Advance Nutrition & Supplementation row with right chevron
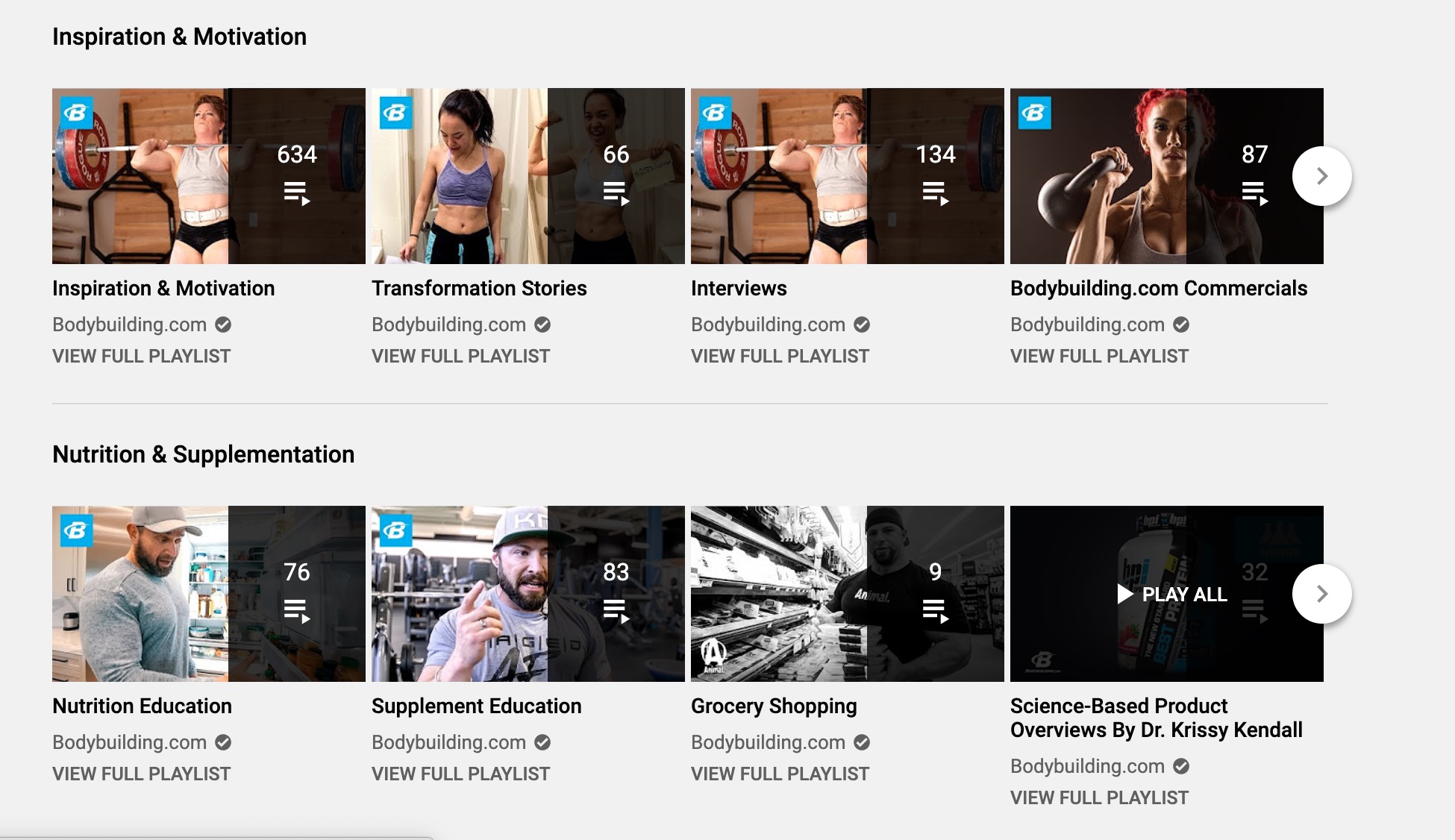 click(x=1321, y=594)
